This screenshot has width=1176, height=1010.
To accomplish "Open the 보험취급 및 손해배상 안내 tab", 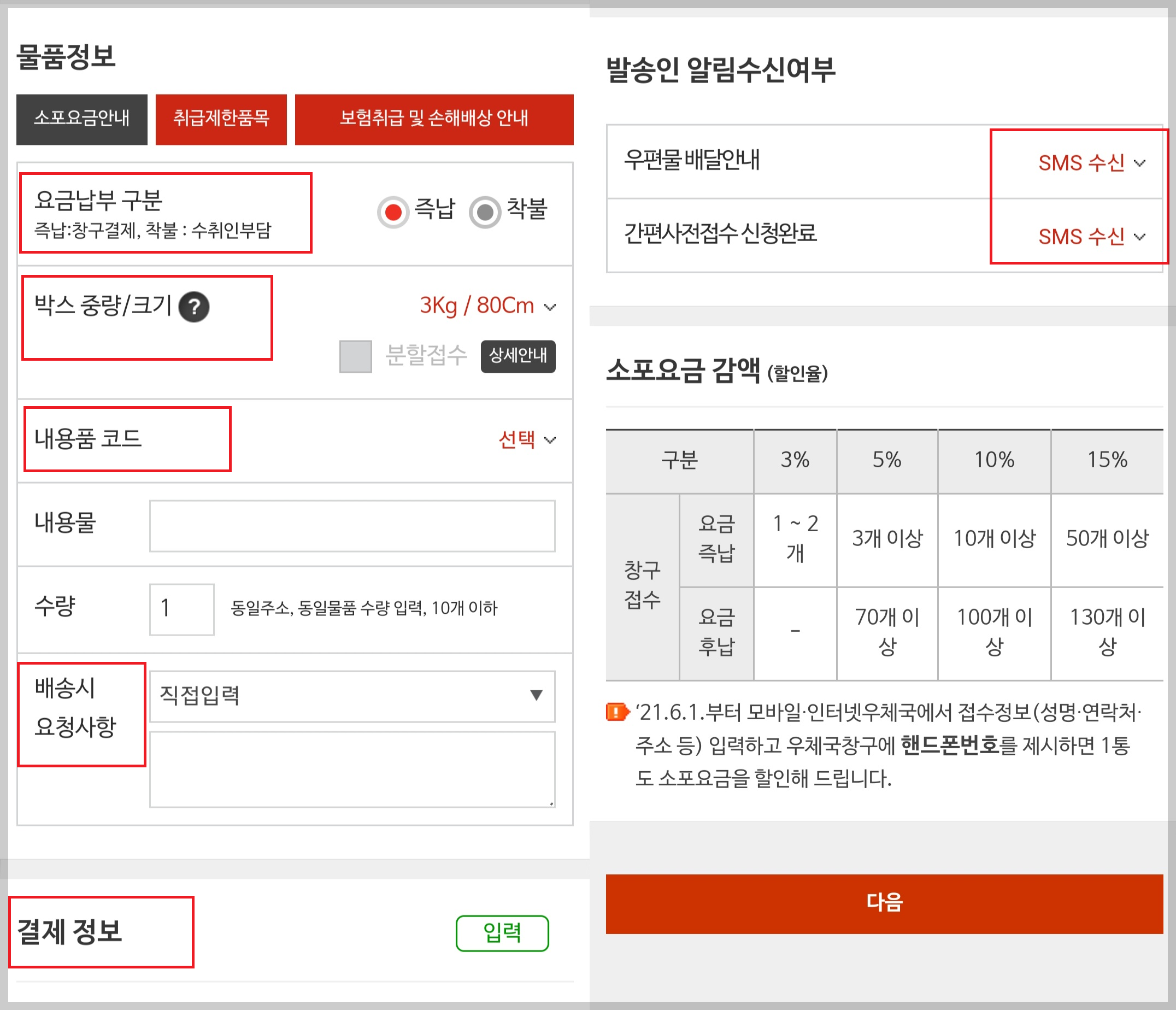I will [433, 119].
